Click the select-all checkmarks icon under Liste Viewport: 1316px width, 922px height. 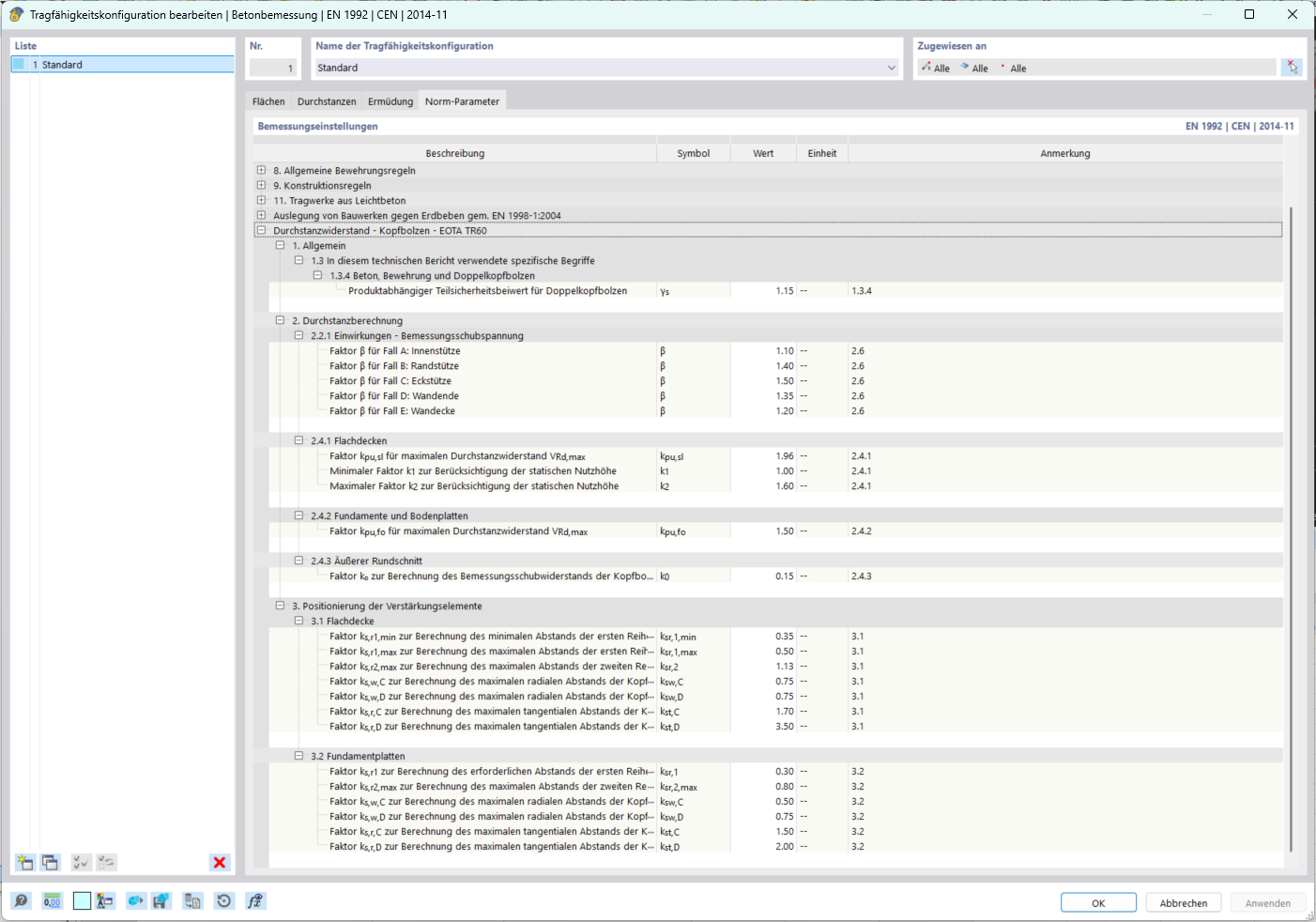pyautogui.click(x=82, y=862)
